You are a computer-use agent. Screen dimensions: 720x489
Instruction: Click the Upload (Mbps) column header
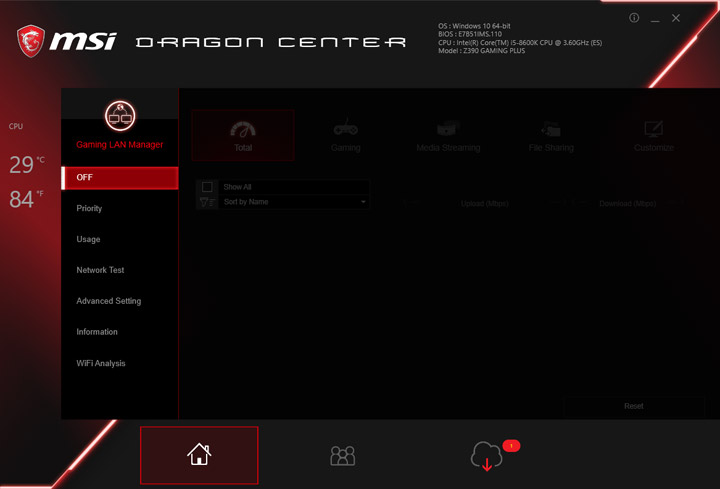point(484,203)
